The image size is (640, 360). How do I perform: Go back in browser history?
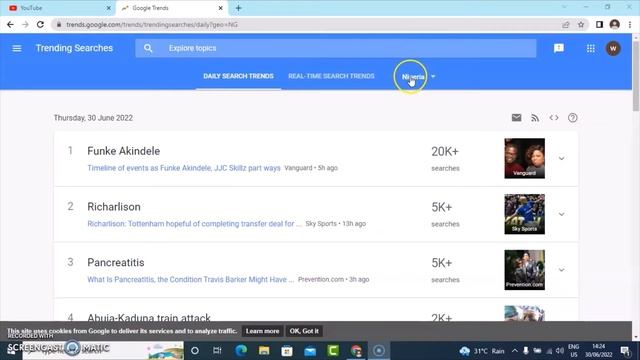click(x=10, y=24)
